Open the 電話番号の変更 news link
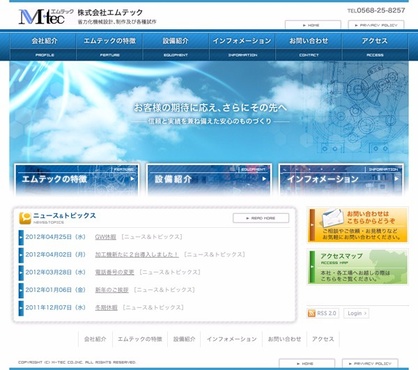Screen dimensions: 418x370 point(114,272)
